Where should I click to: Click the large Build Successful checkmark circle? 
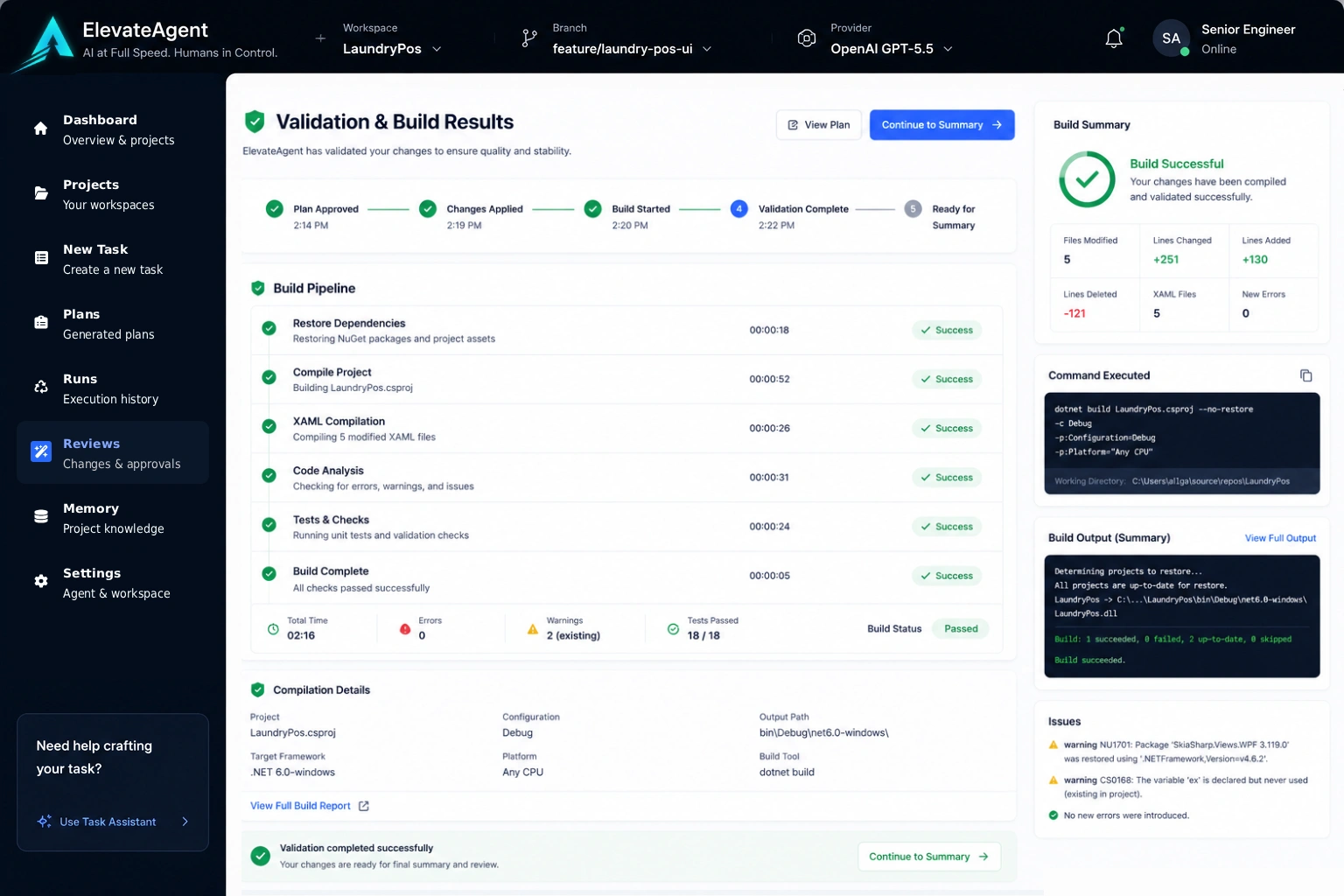click(1087, 179)
